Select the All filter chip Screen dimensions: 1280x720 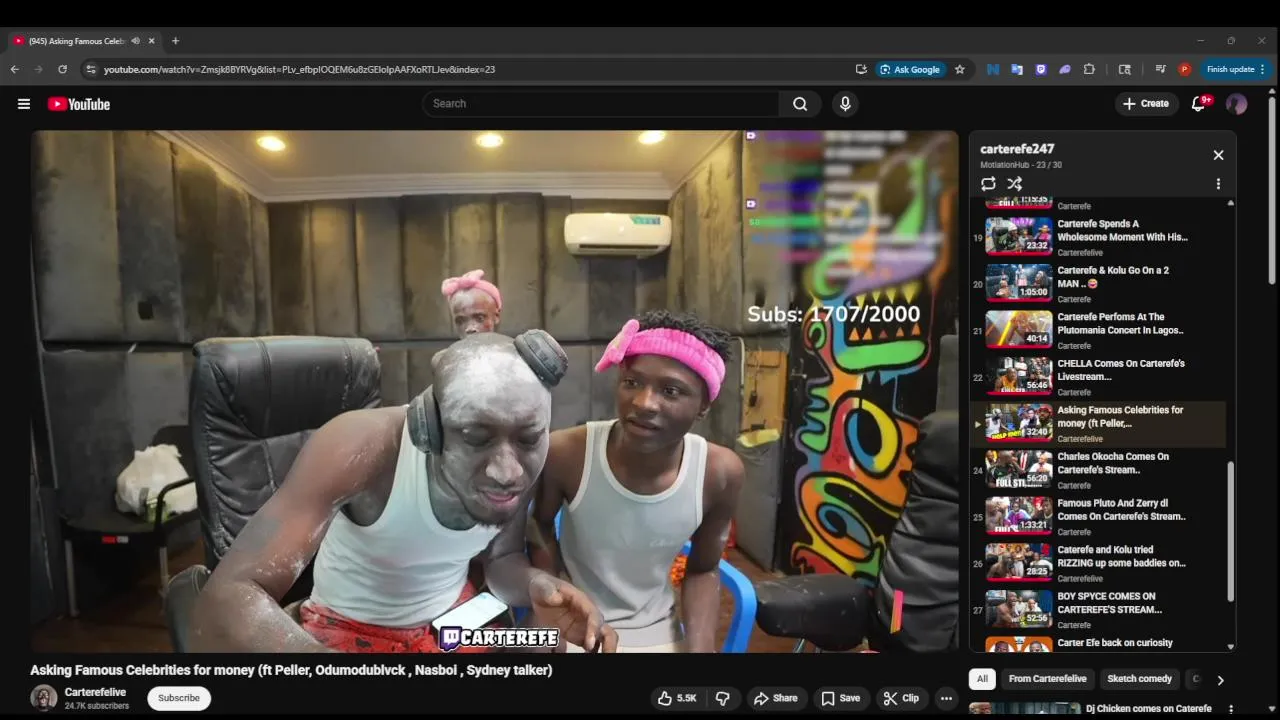982,679
